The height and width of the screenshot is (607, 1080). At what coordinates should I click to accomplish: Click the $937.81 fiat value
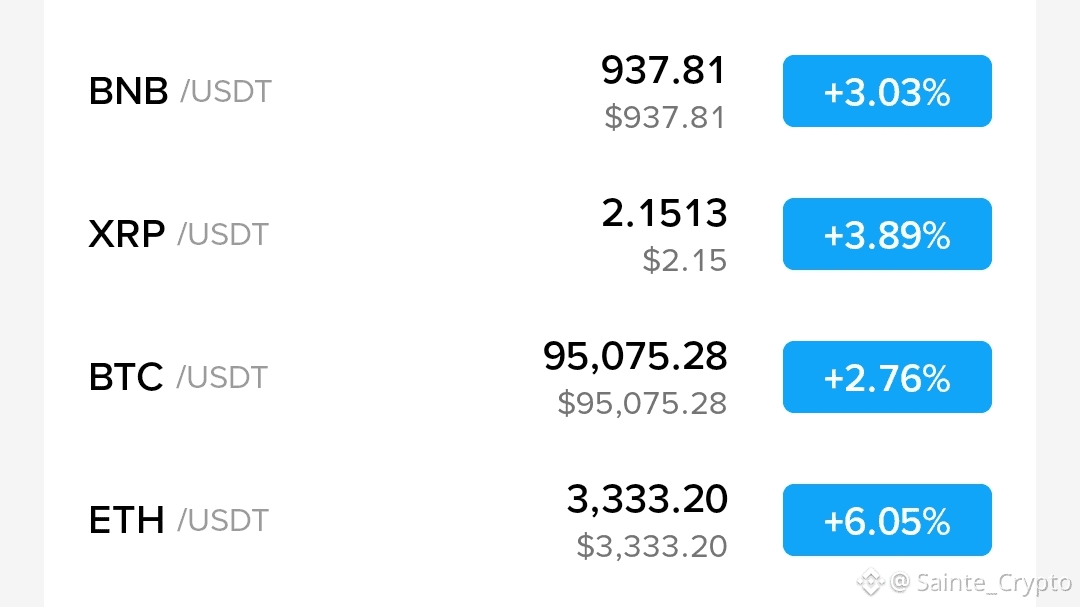[x=665, y=117]
